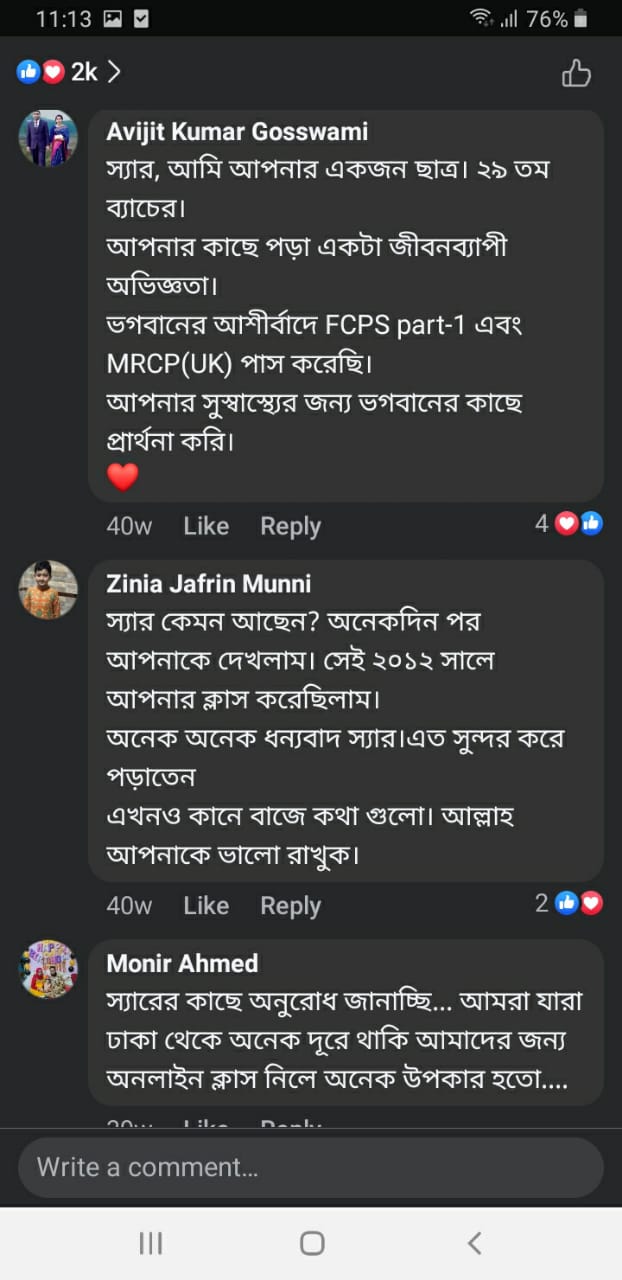Viewport: 622px width, 1280px height.
Task: Tap the thumbs-up like icon at top right
Action: [576, 73]
